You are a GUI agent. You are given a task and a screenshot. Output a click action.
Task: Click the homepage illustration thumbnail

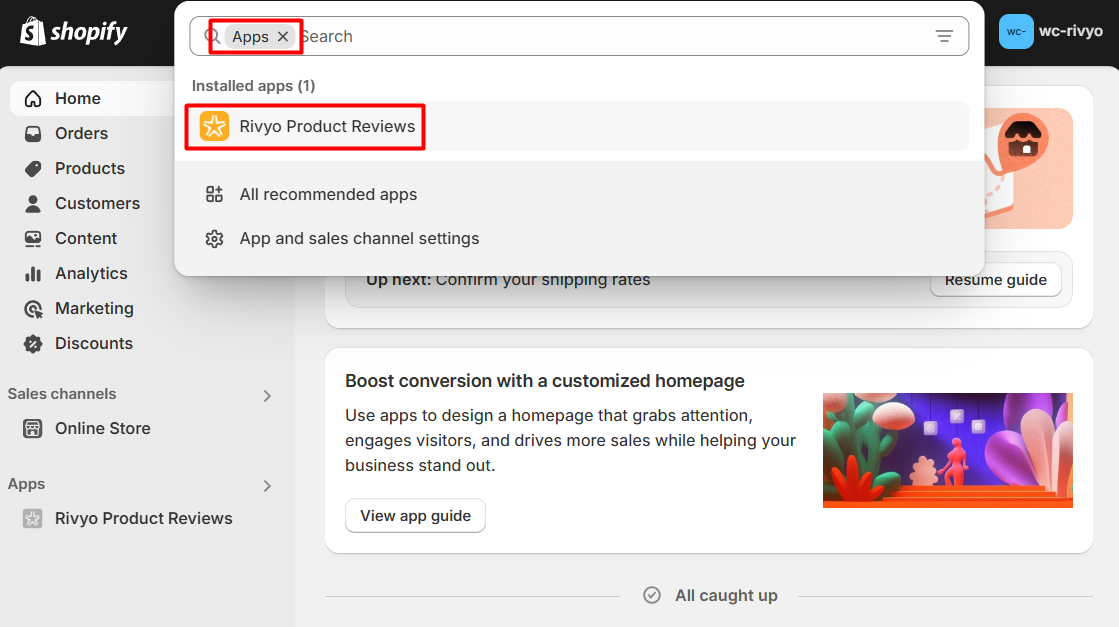(x=948, y=450)
